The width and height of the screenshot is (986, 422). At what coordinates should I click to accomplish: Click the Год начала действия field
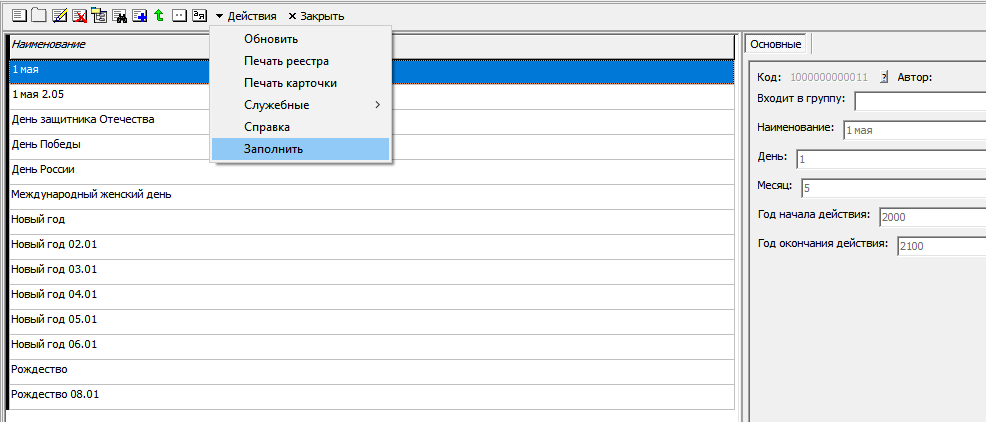pyautogui.click(x=930, y=216)
